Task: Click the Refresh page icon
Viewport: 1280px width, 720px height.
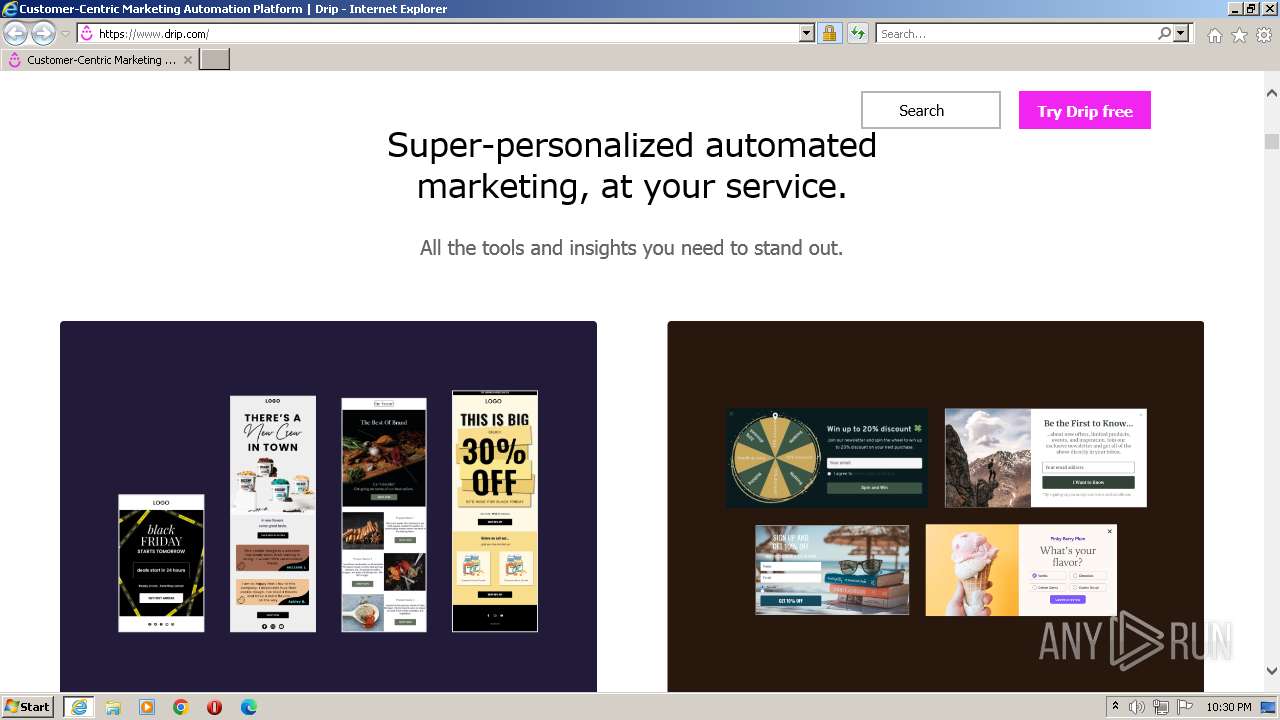Action: 857,33
